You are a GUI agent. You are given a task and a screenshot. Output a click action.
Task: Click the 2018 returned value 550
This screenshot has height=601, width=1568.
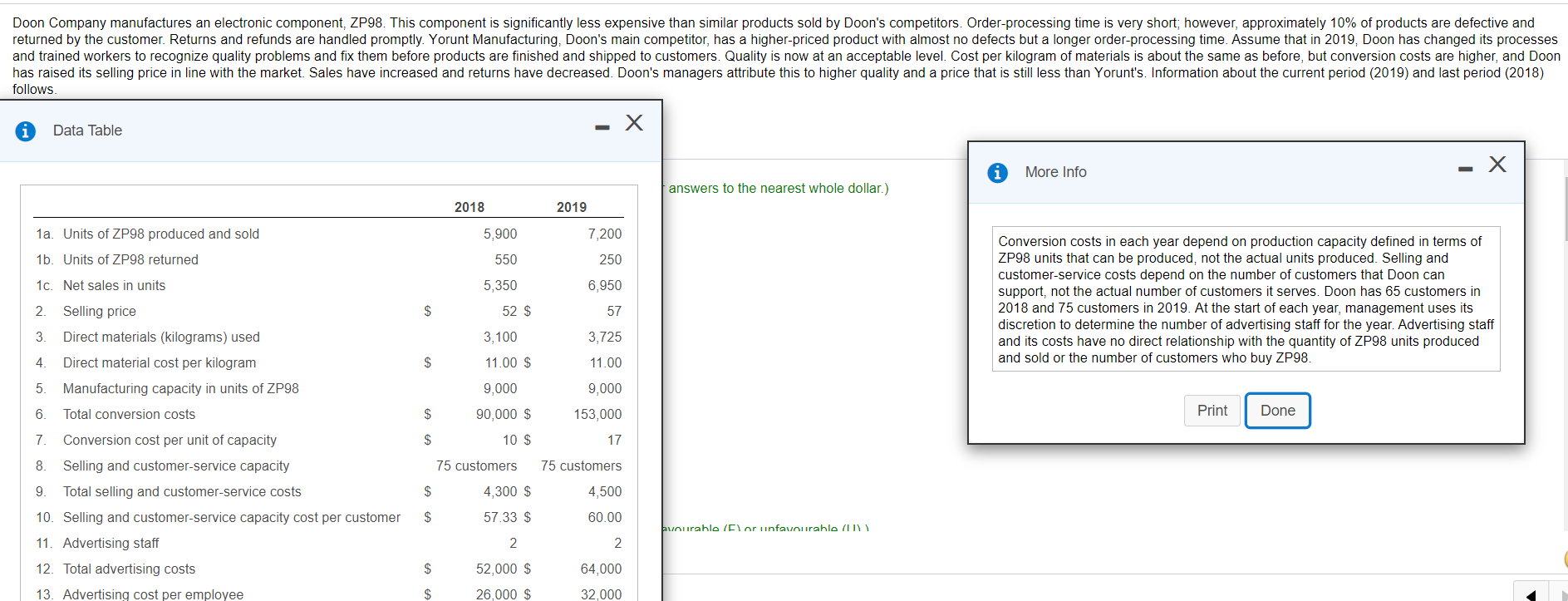[506, 260]
